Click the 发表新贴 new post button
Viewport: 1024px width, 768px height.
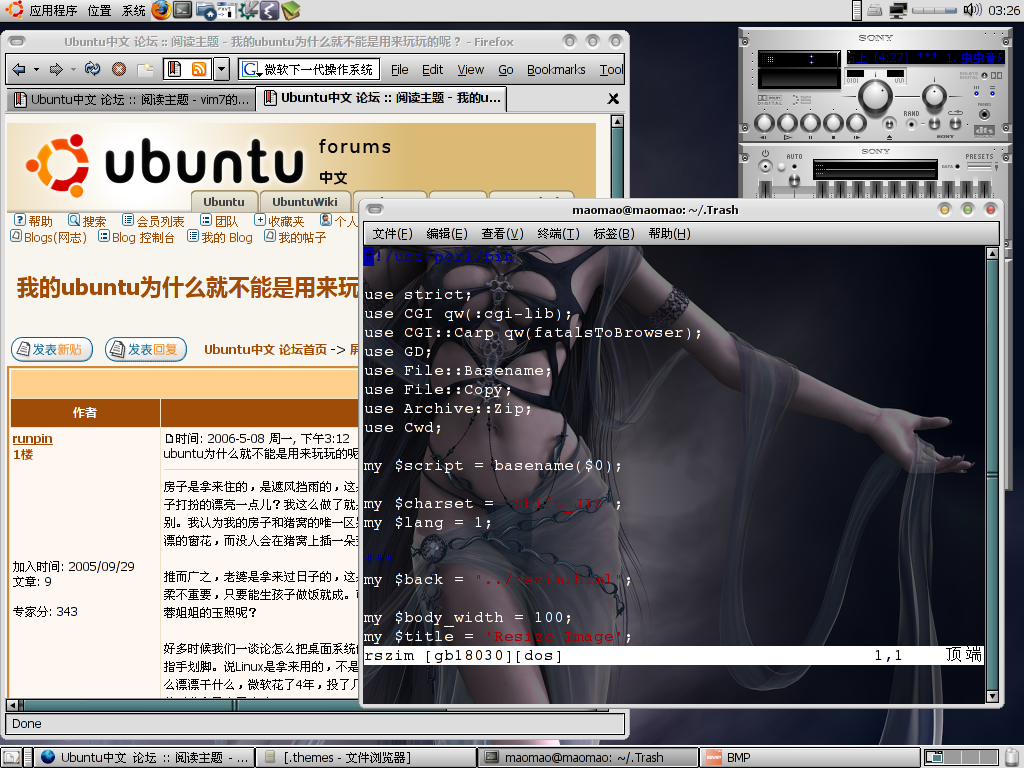coord(52,349)
